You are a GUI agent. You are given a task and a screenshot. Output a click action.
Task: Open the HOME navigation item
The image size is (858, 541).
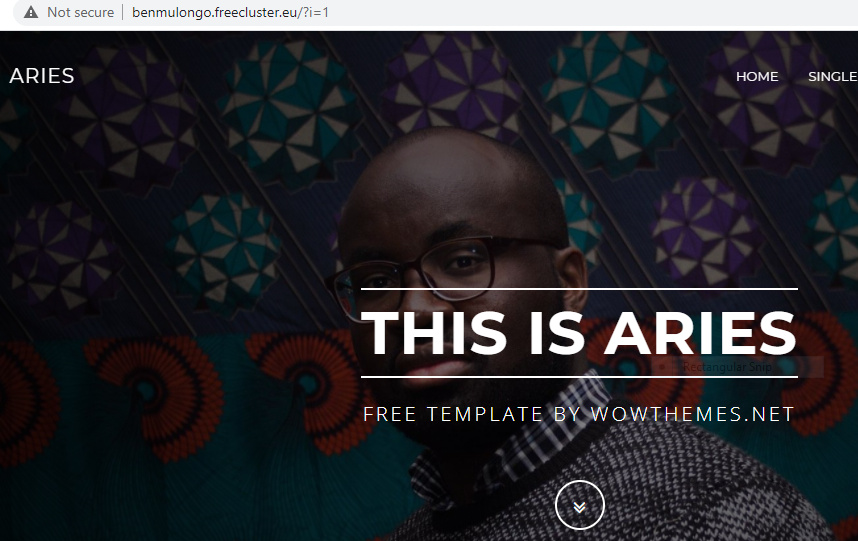(x=757, y=77)
